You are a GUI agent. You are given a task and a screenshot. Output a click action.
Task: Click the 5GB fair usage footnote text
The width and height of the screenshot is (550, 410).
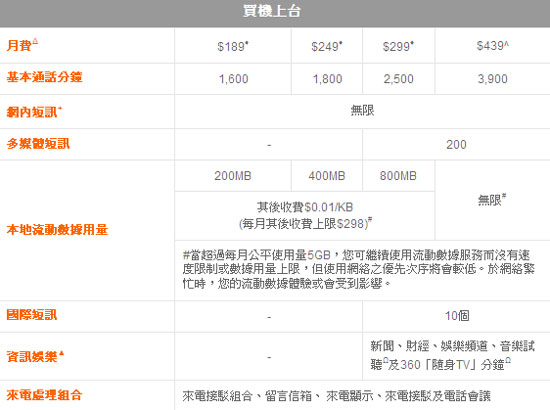click(x=358, y=269)
